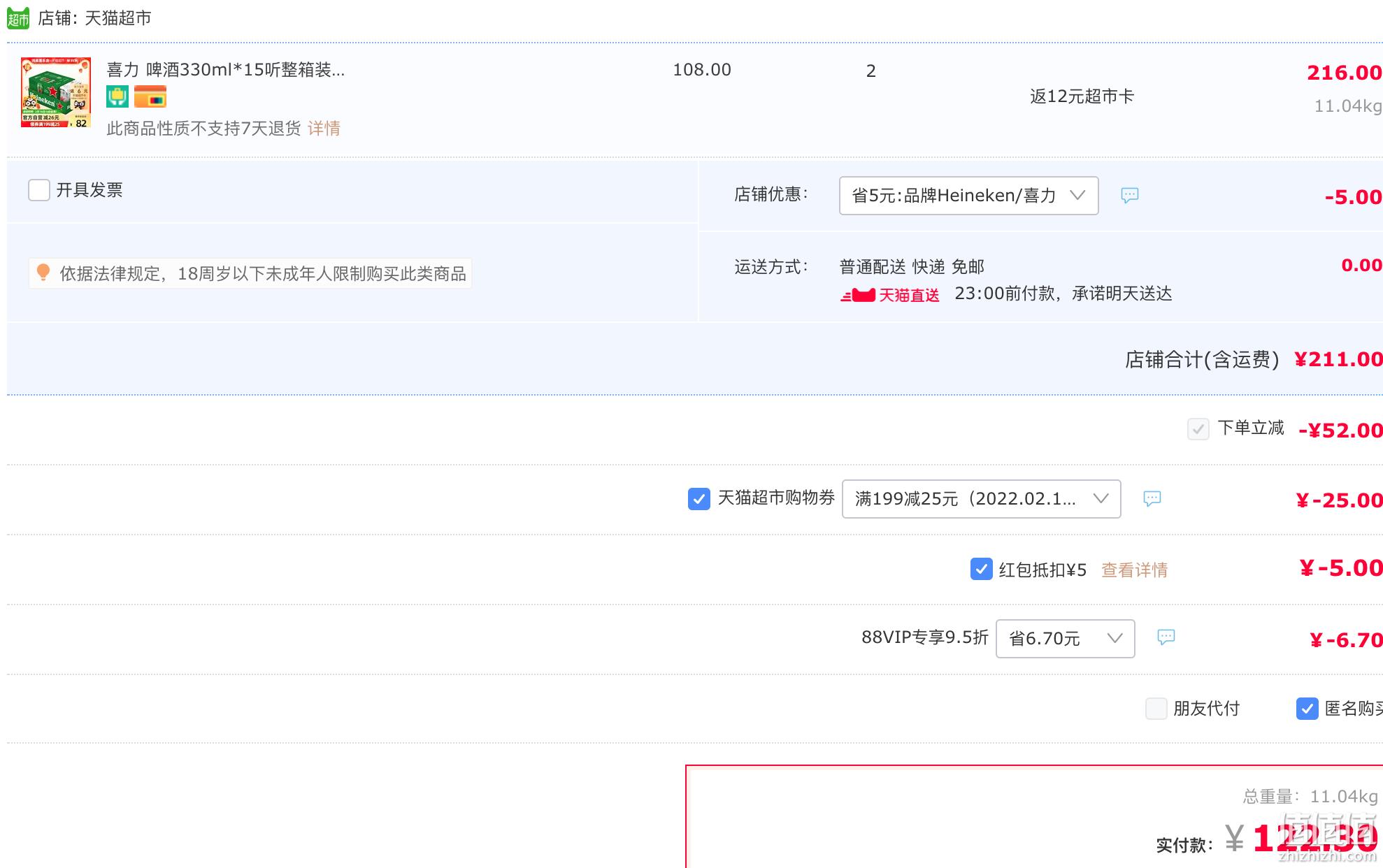Screen dimensions: 1383x868
Task: Click the green 超市 store logo icon
Action: (18, 18)
